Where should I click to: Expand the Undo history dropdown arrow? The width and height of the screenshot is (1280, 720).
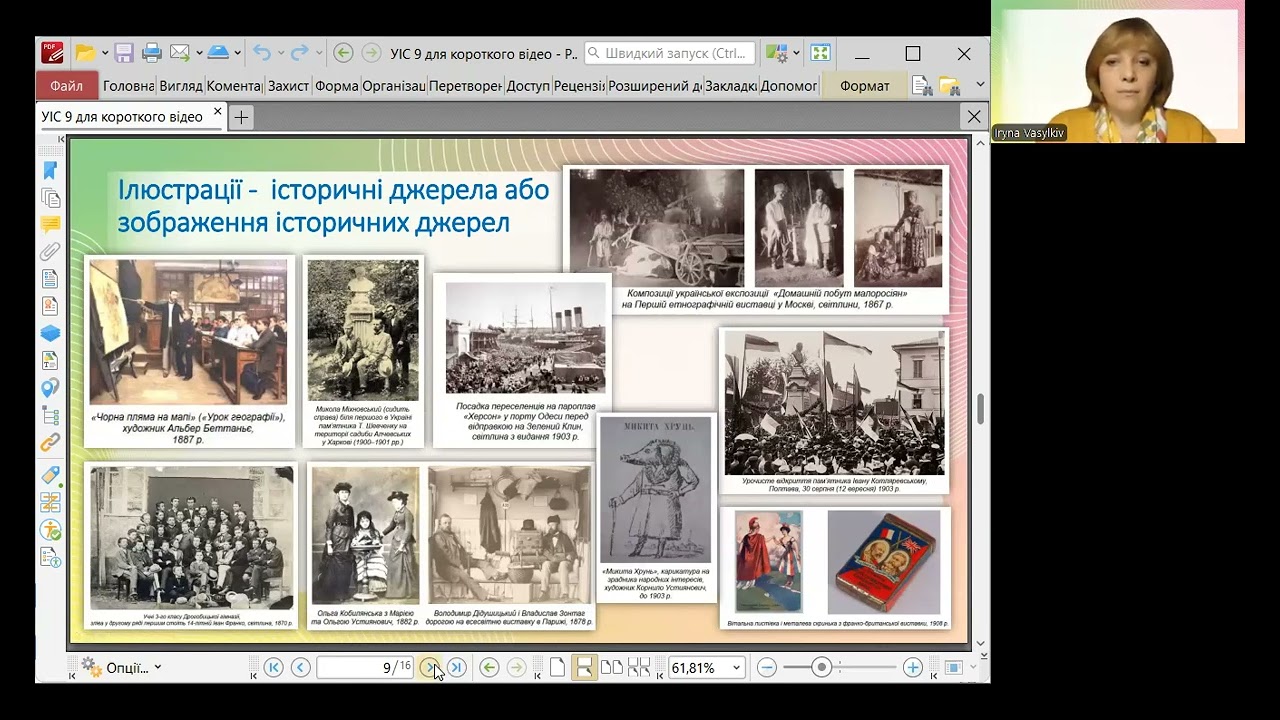coord(281,53)
